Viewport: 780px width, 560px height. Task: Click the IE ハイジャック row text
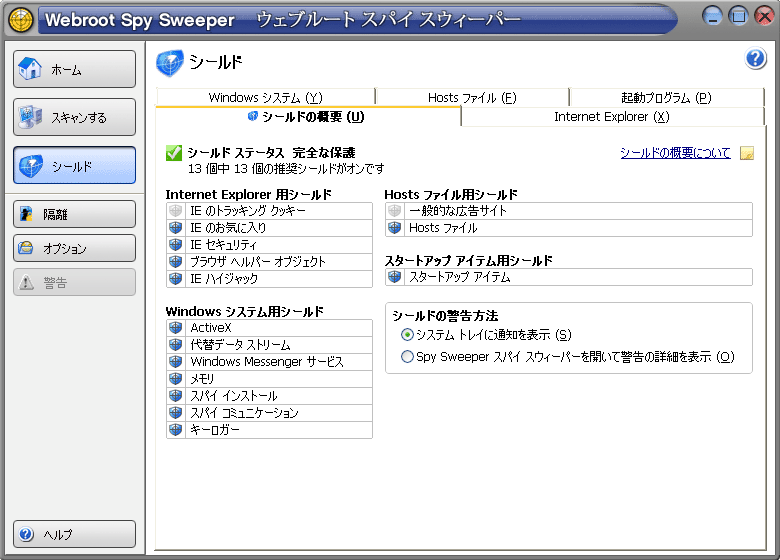point(224,279)
